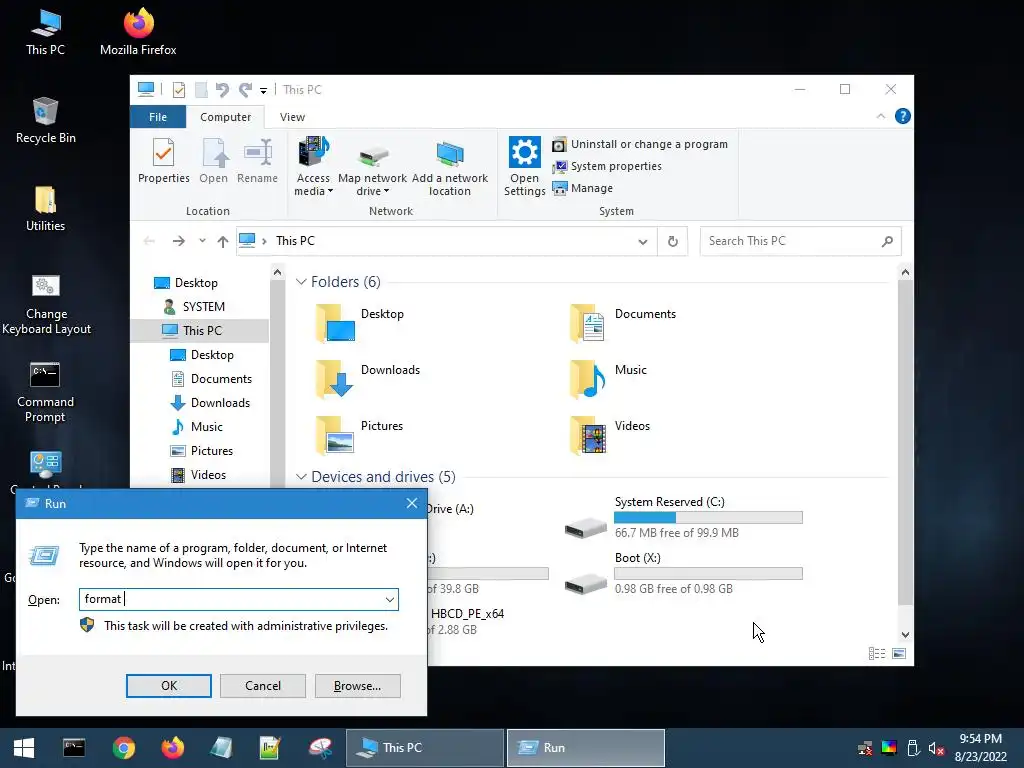Screen dimensions: 1024x768
Task: Open System properties from ribbon
Action: coord(607,167)
